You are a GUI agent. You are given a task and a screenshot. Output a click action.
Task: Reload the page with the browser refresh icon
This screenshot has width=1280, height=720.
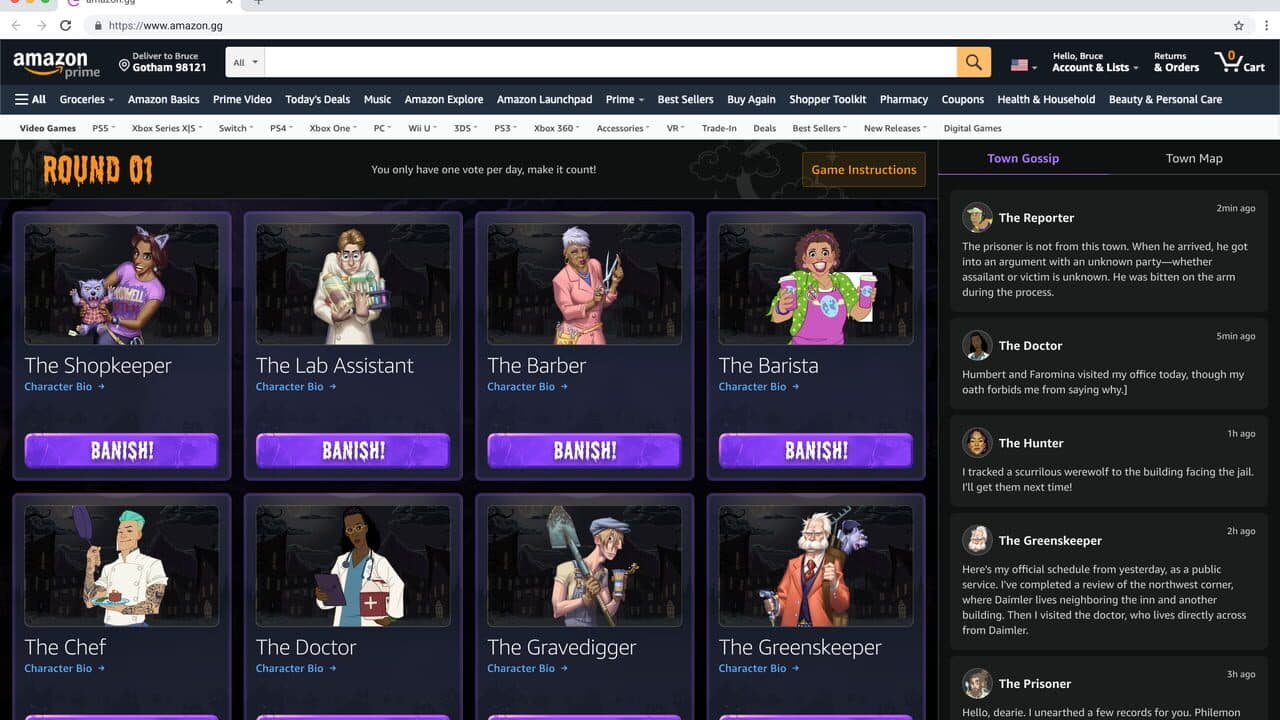coord(66,25)
